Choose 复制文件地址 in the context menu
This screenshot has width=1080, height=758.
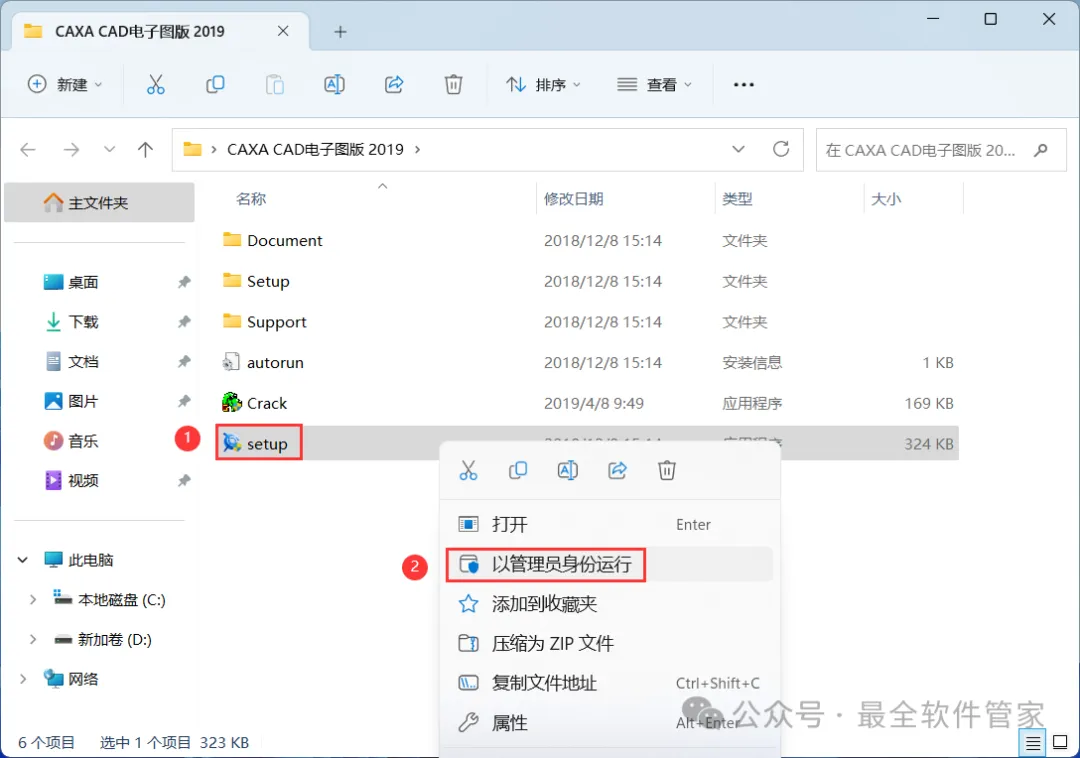[x=609, y=683]
